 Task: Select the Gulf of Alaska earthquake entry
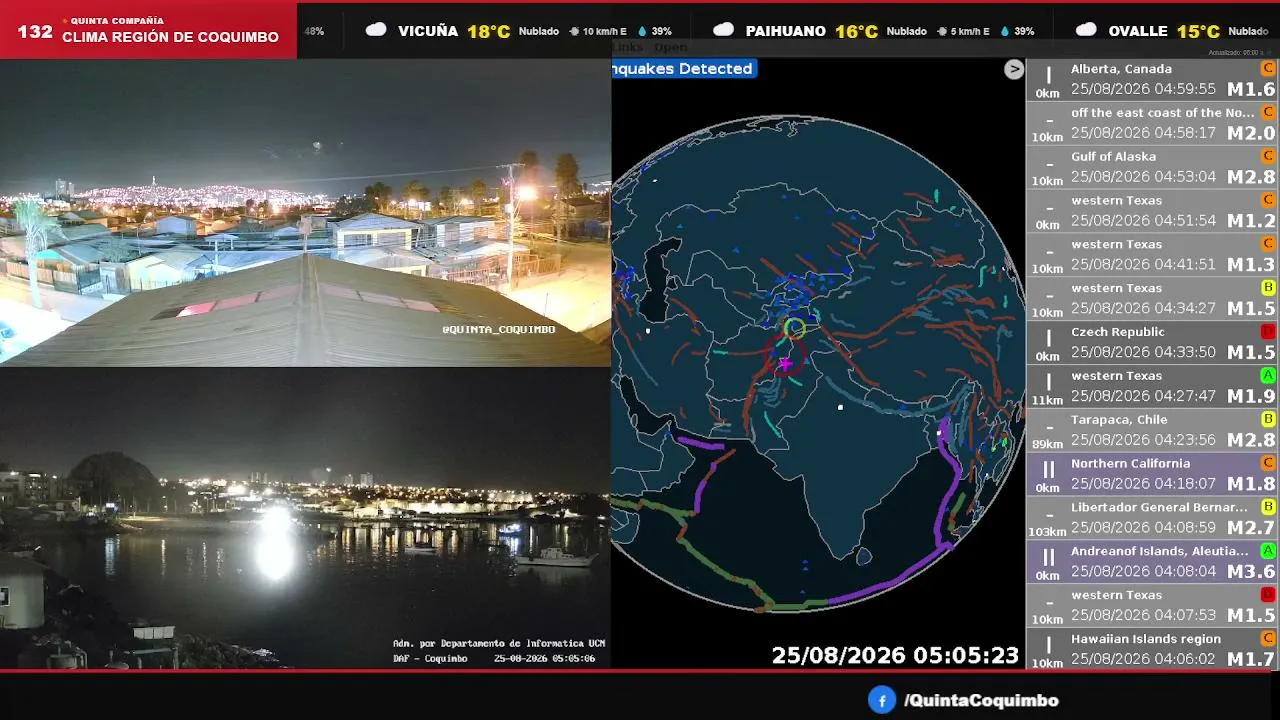1153,168
